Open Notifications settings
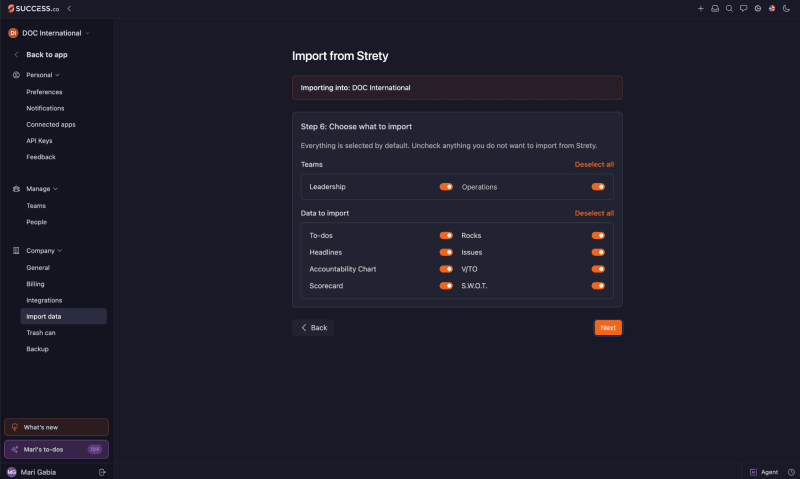Screen dimensions: 800x479 [45, 108]
